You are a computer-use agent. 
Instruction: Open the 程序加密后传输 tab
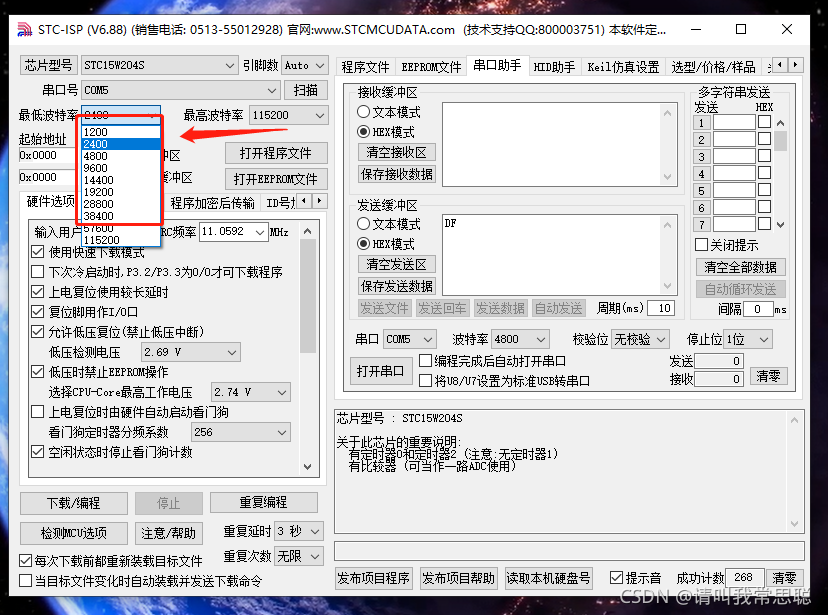tap(212, 203)
